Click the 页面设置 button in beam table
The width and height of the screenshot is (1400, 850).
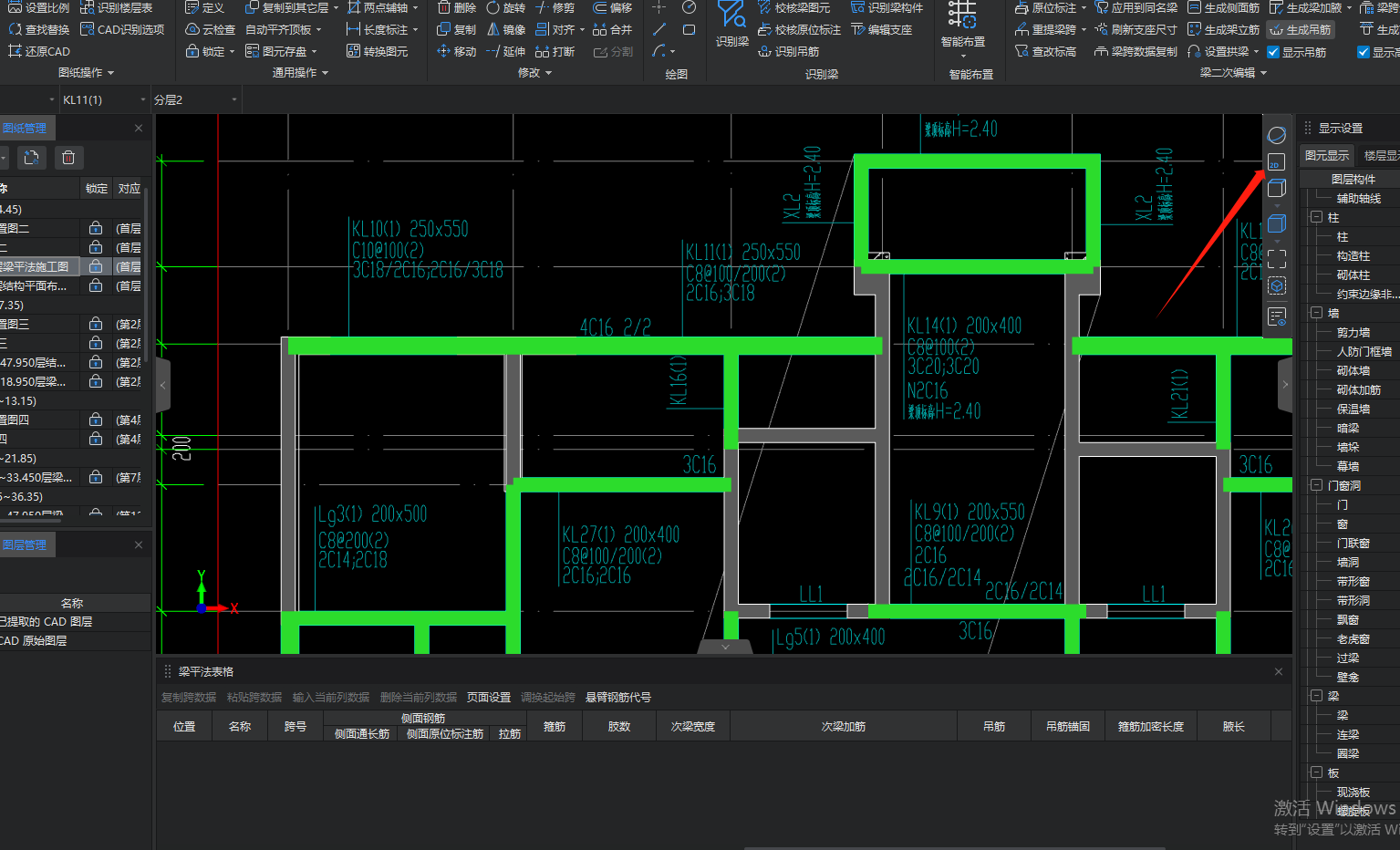(x=489, y=697)
